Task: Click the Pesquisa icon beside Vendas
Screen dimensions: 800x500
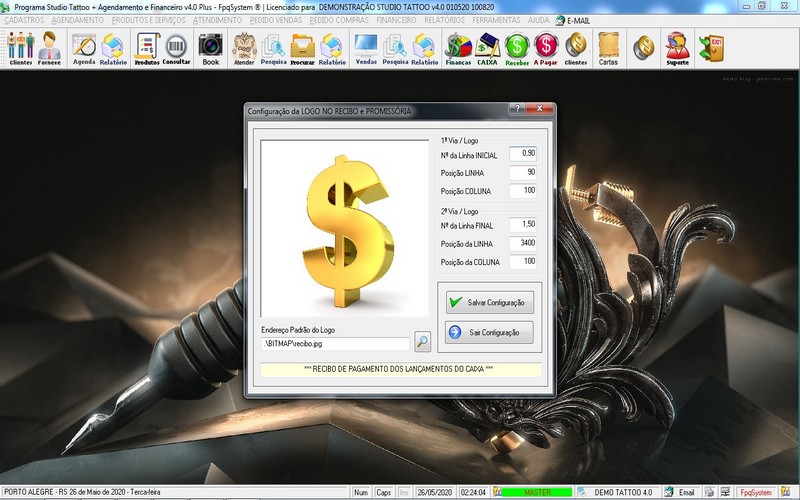Action: (x=395, y=48)
